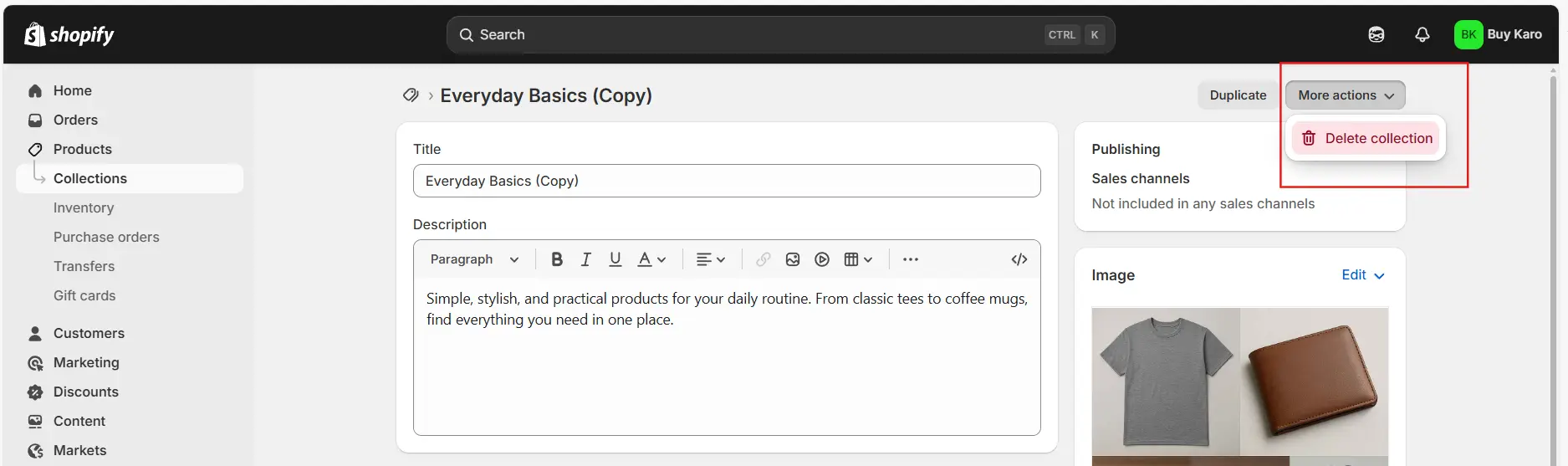
Task: Click the collections tag breadcrumb icon
Action: 411,95
